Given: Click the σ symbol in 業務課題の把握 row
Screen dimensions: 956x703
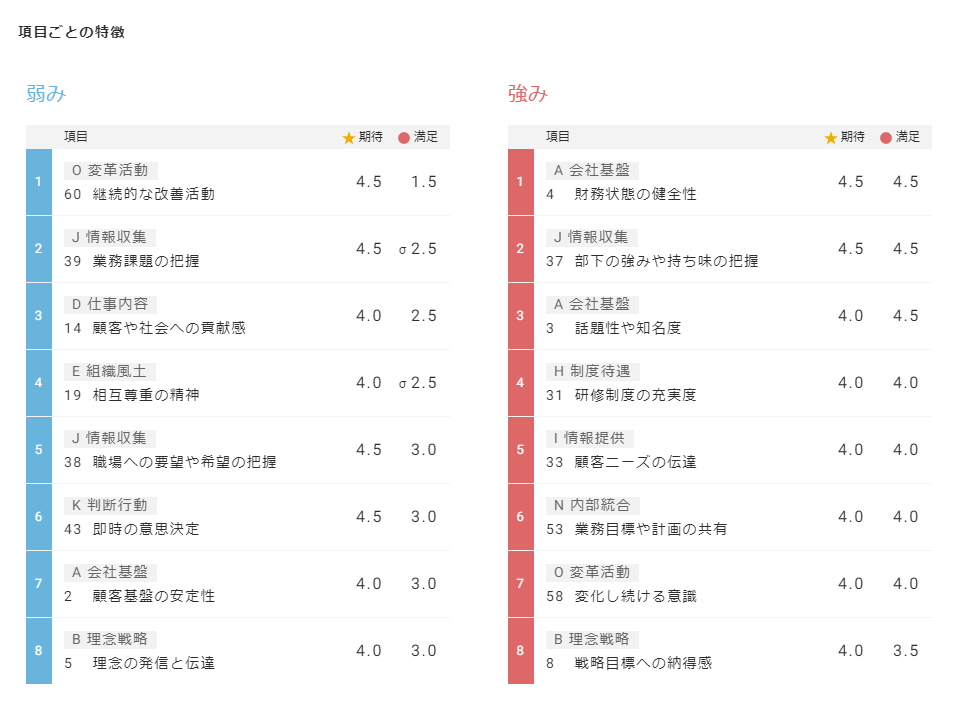Looking at the screenshot, I should (402, 249).
